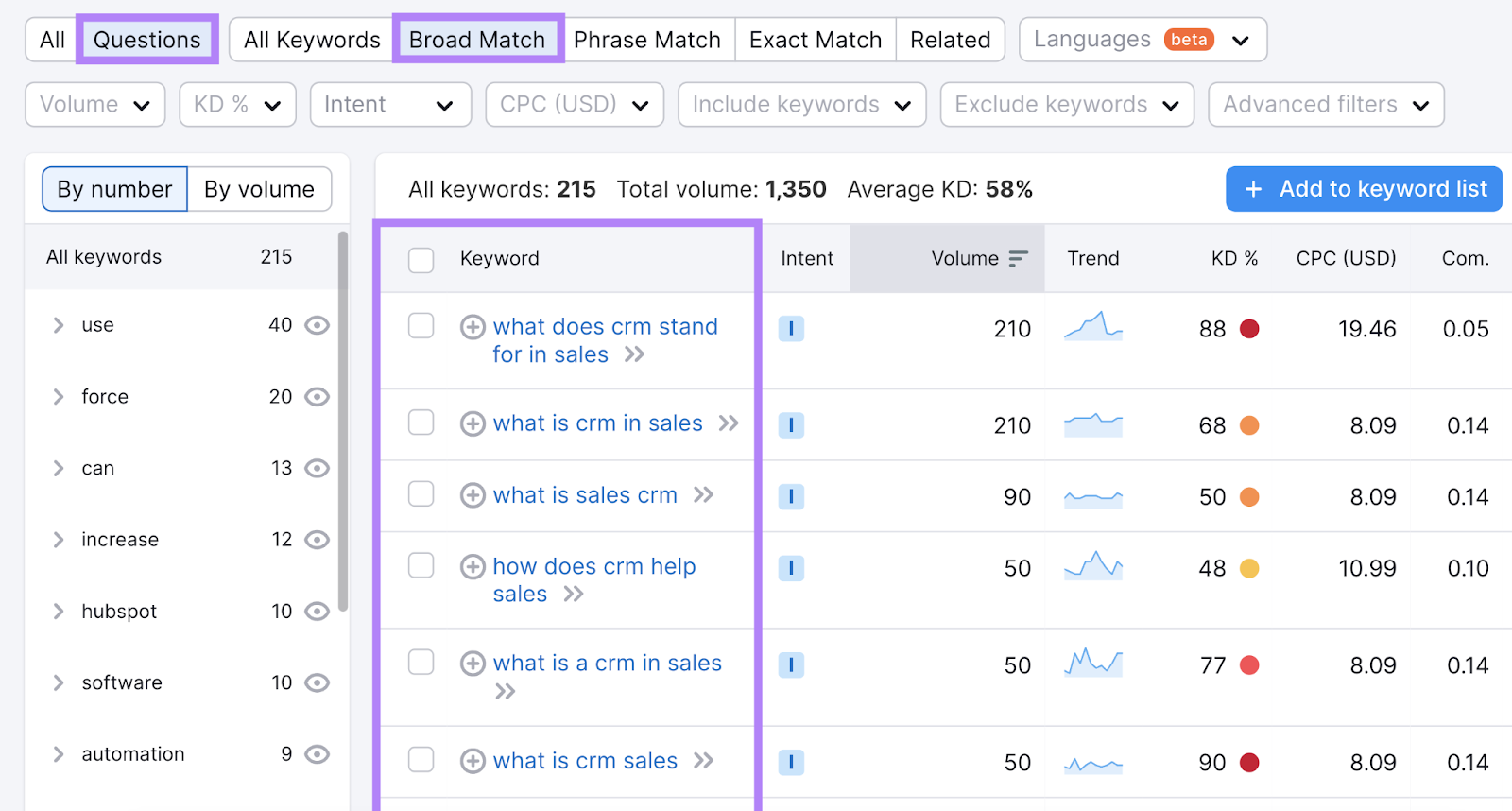Switch to the Exact Match tab
This screenshot has width=1512, height=811.
point(815,39)
